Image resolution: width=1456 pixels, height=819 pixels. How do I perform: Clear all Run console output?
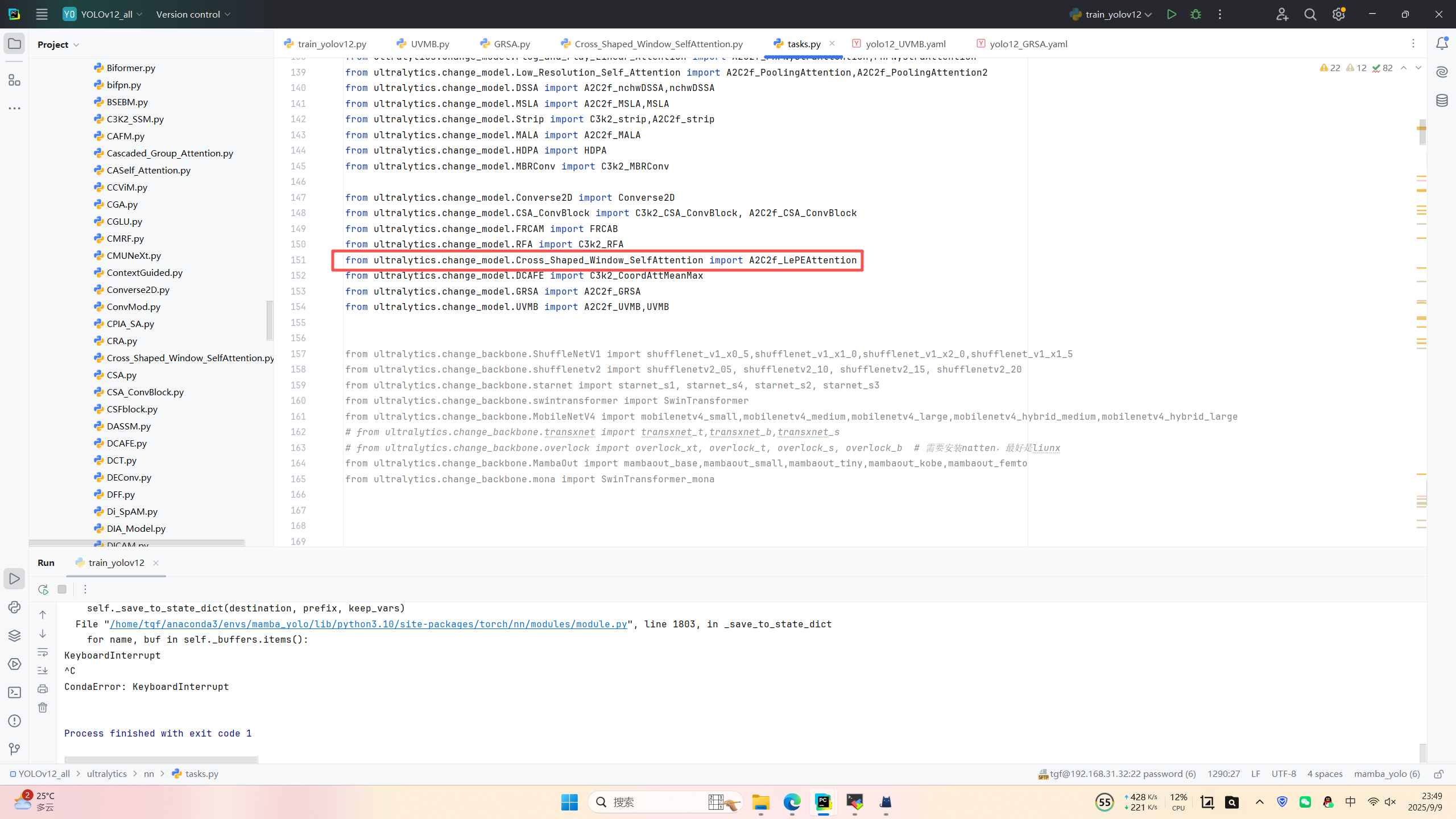[43, 708]
